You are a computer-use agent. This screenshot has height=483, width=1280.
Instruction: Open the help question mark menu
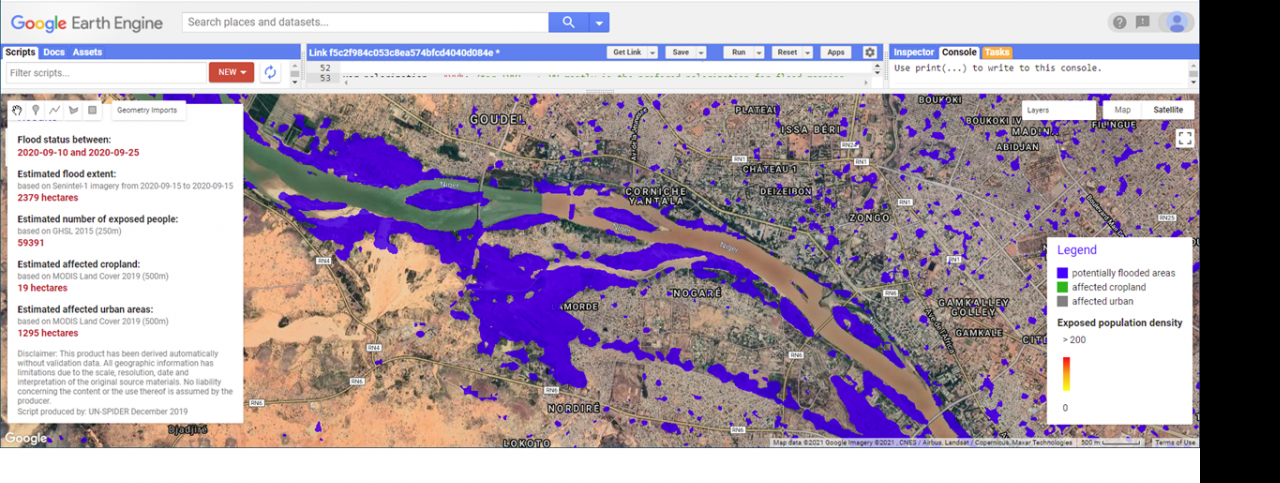[x=1119, y=22]
